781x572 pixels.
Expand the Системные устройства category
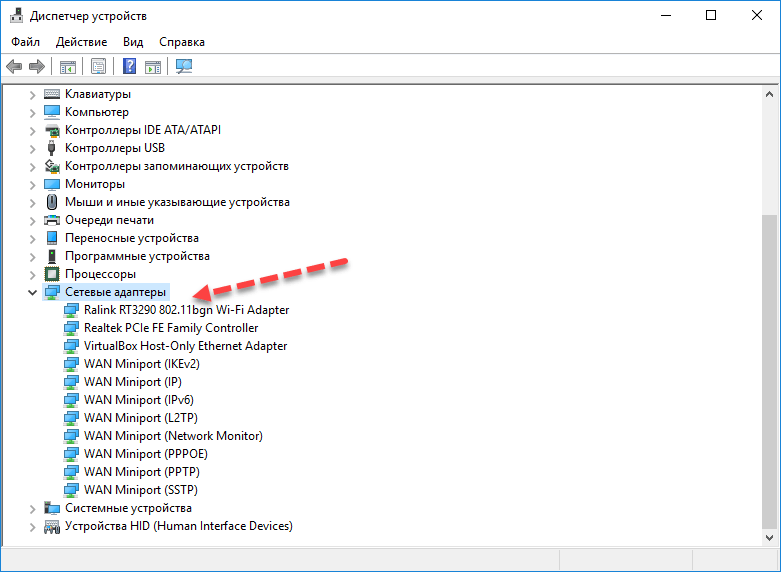tap(32, 509)
